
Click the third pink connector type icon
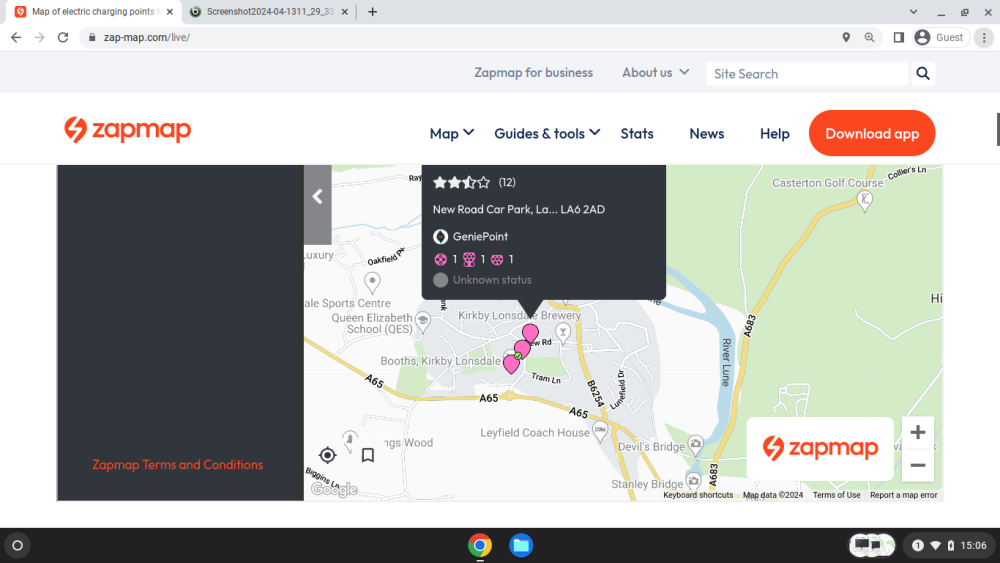coord(497,260)
